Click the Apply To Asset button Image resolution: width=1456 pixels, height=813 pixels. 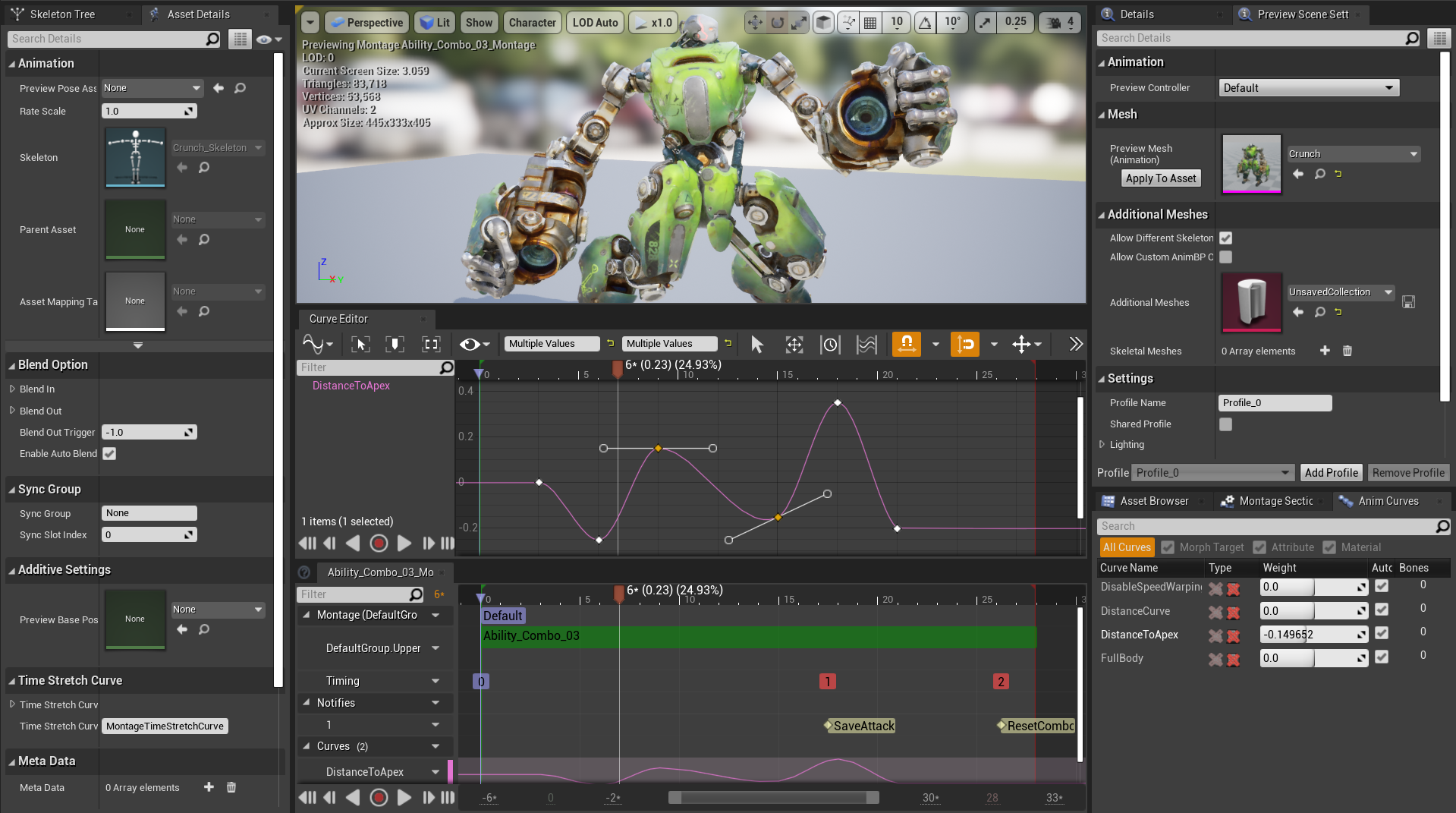(1160, 178)
